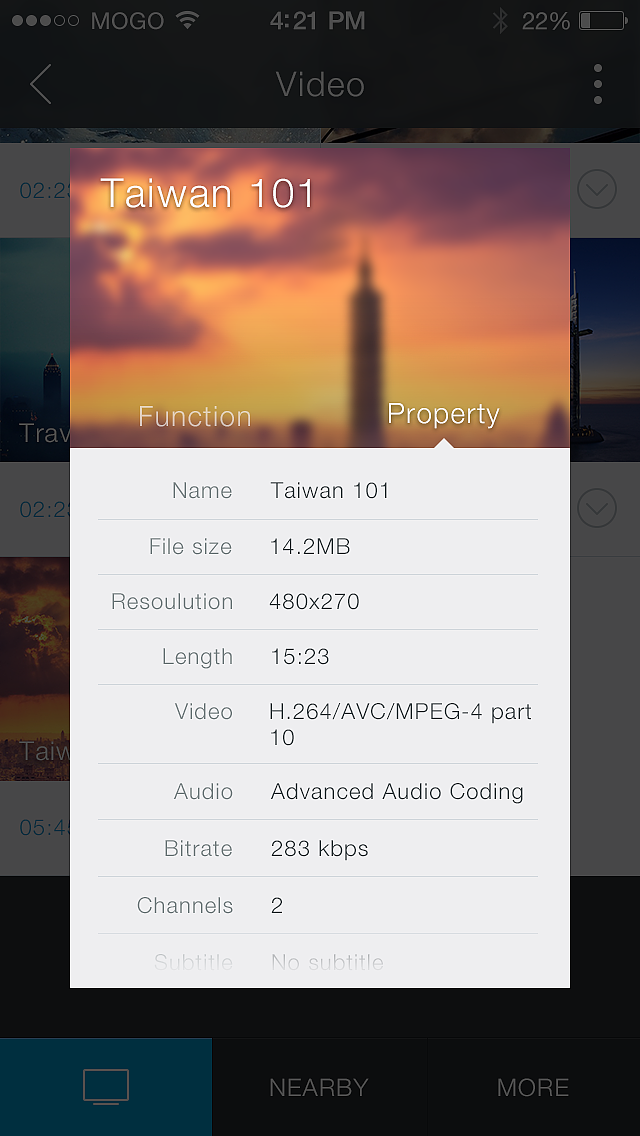Open the three-dot overflow menu
The height and width of the screenshot is (1136, 640).
click(x=597, y=85)
